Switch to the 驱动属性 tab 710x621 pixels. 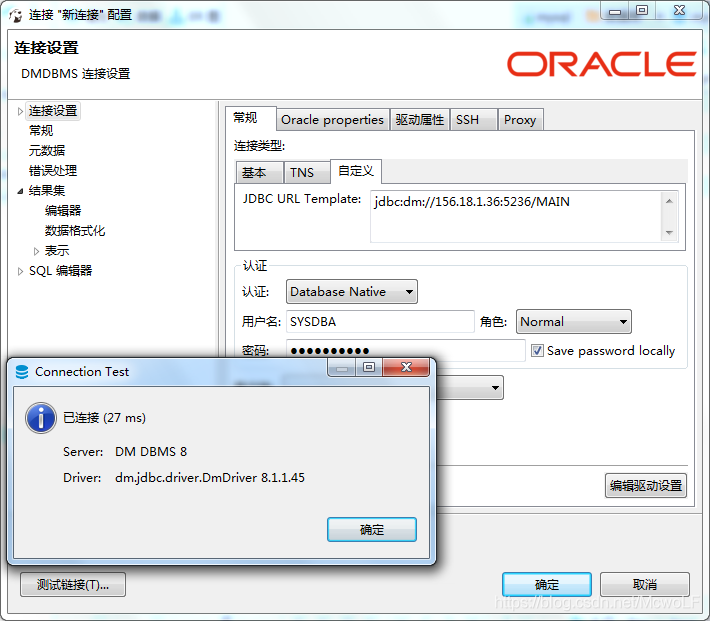tap(420, 120)
